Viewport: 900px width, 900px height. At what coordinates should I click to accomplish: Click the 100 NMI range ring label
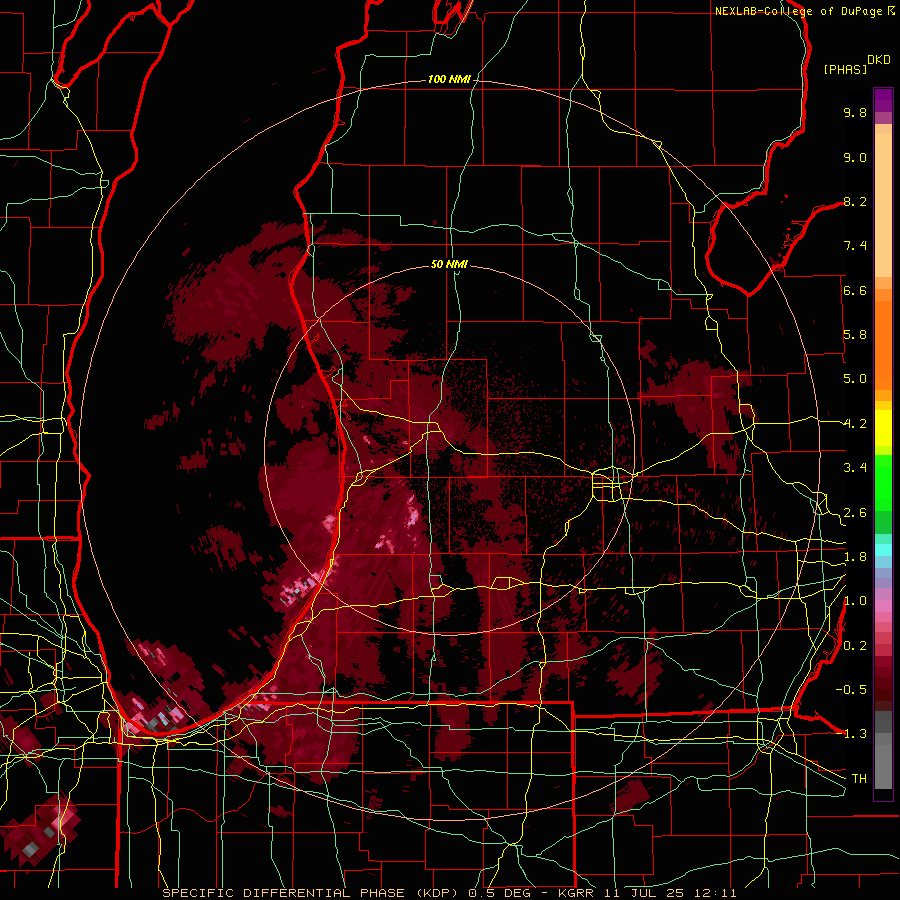tap(448, 79)
